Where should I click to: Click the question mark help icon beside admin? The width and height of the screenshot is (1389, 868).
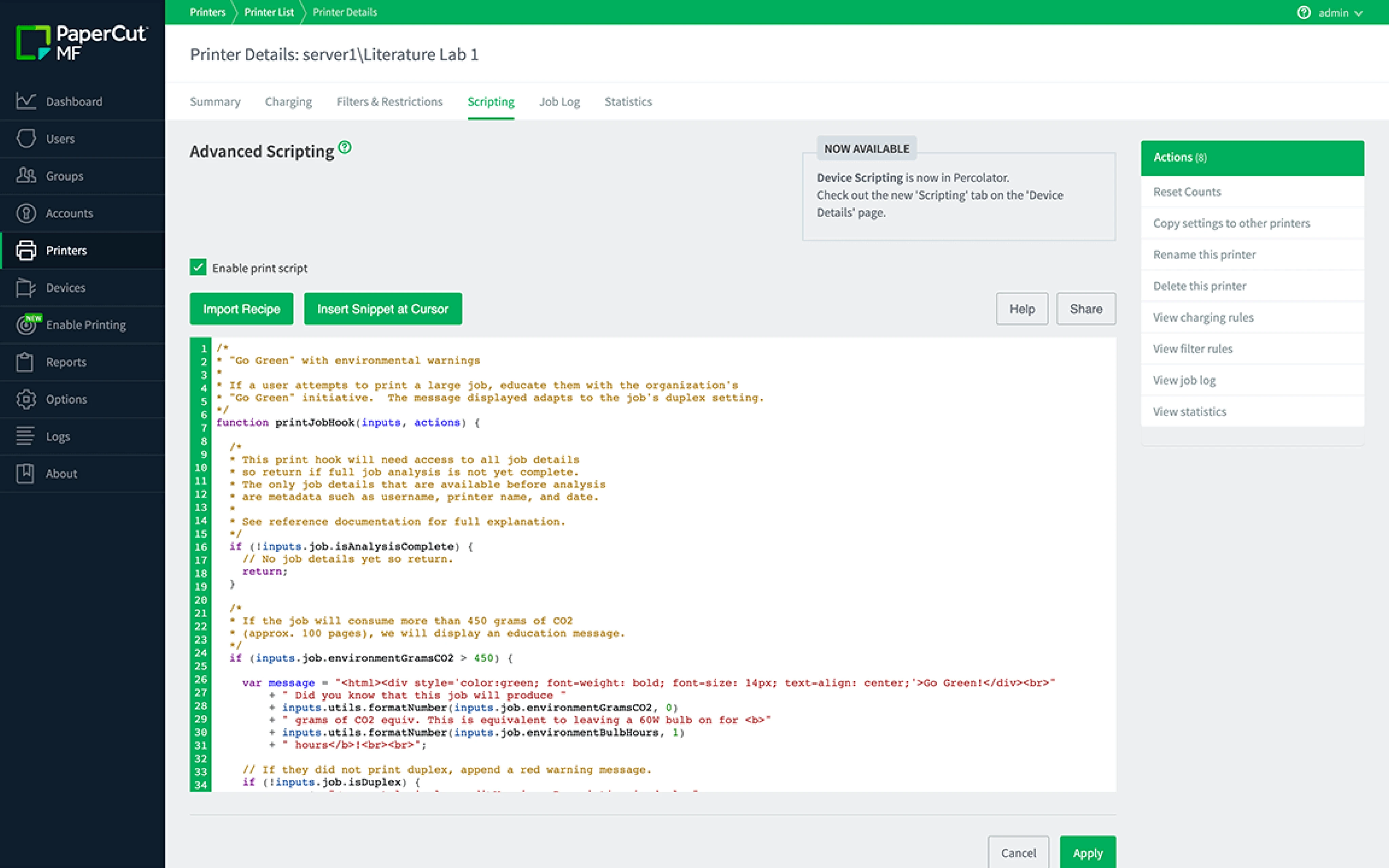point(1304,12)
